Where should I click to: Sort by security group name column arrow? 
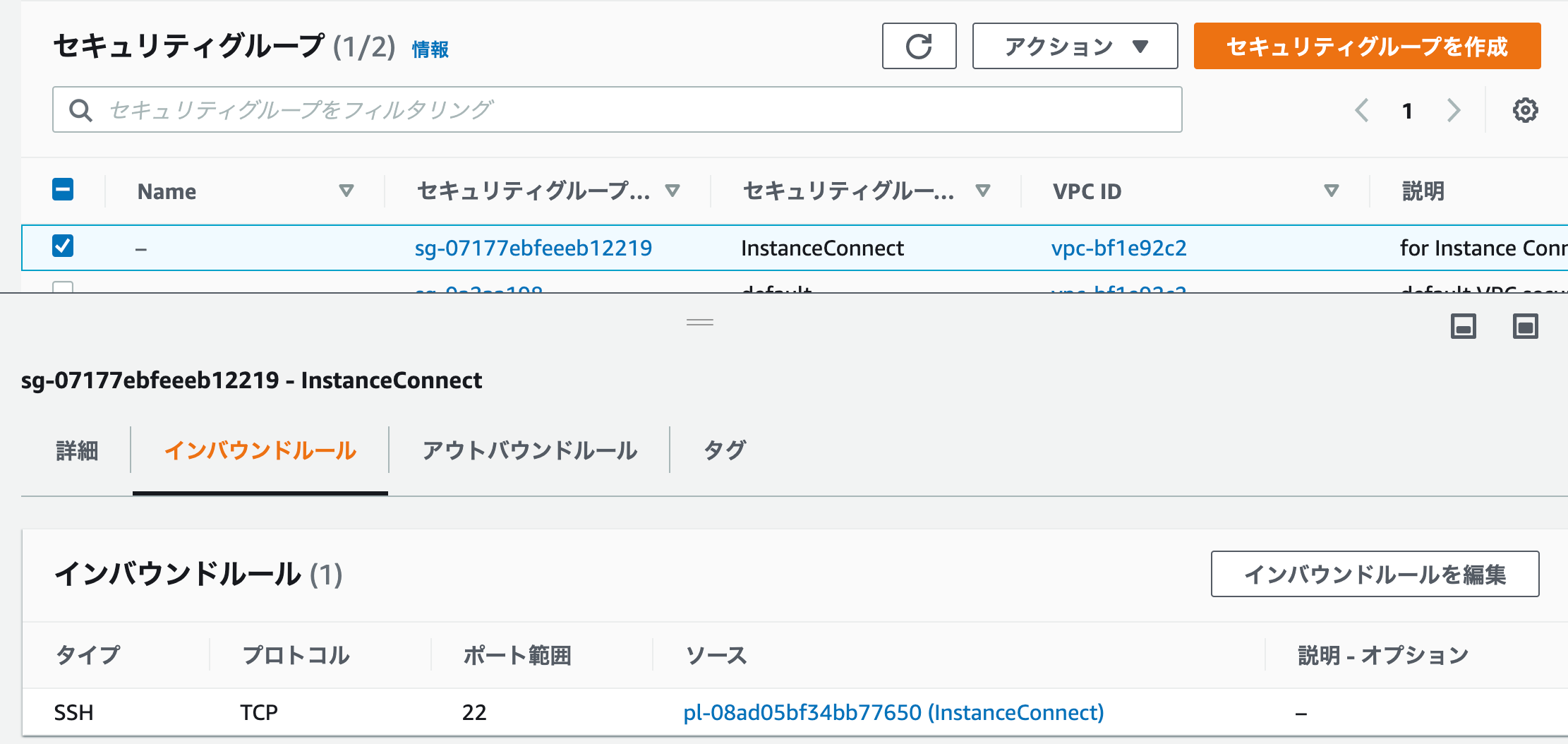click(982, 191)
